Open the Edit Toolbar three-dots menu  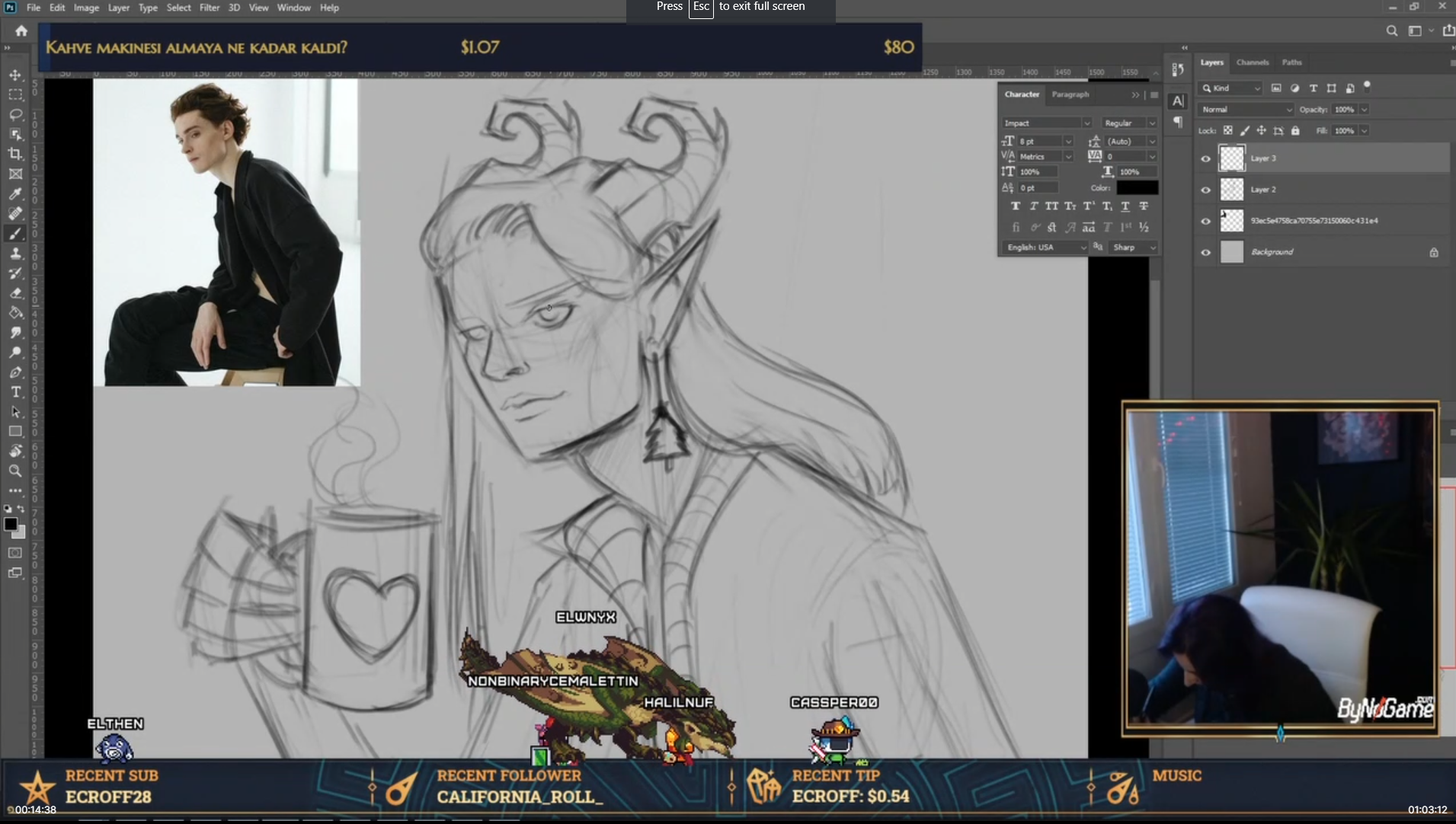pyautogui.click(x=15, y=490)
